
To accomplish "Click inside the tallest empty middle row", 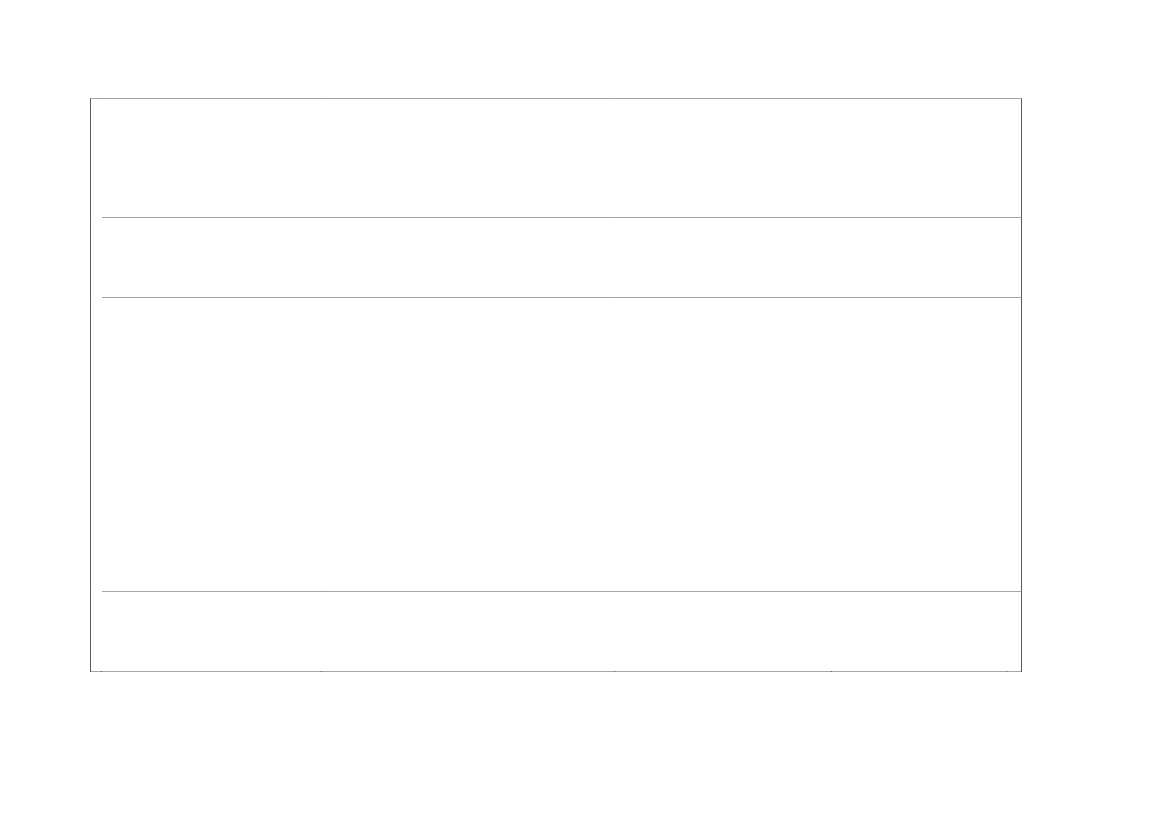I will (x=556, y=444).
